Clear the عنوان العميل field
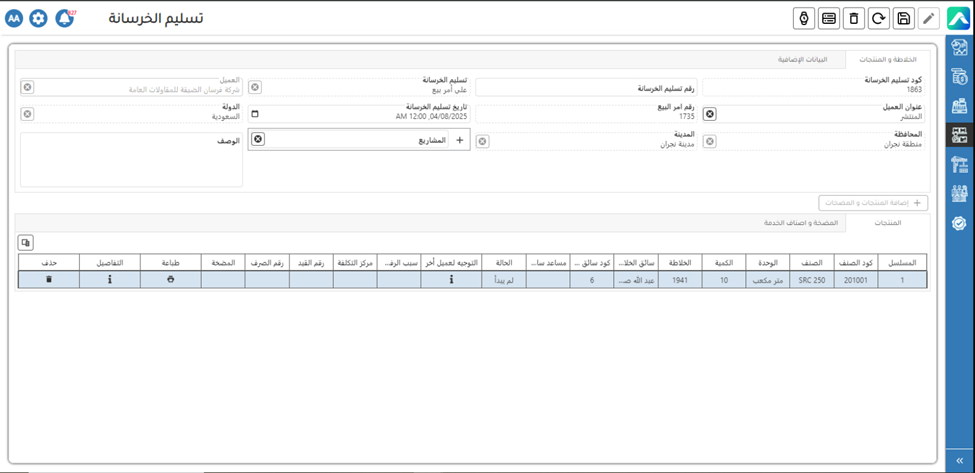The image size is (975, 473). [x=710, y=114]
